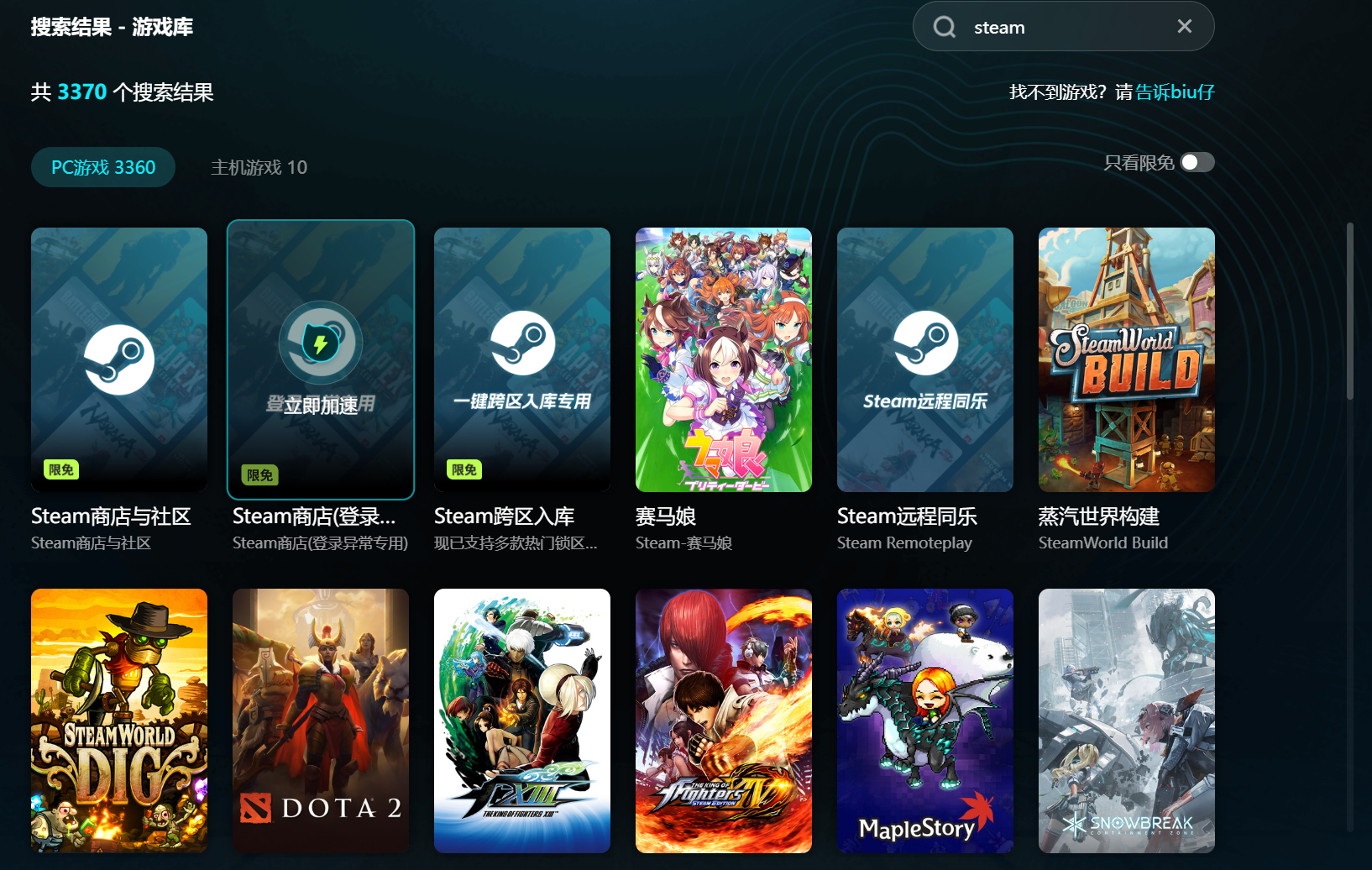Click the 蒸汽世界构建 title text
1372x870 pixels.
tap(1099, 516)
